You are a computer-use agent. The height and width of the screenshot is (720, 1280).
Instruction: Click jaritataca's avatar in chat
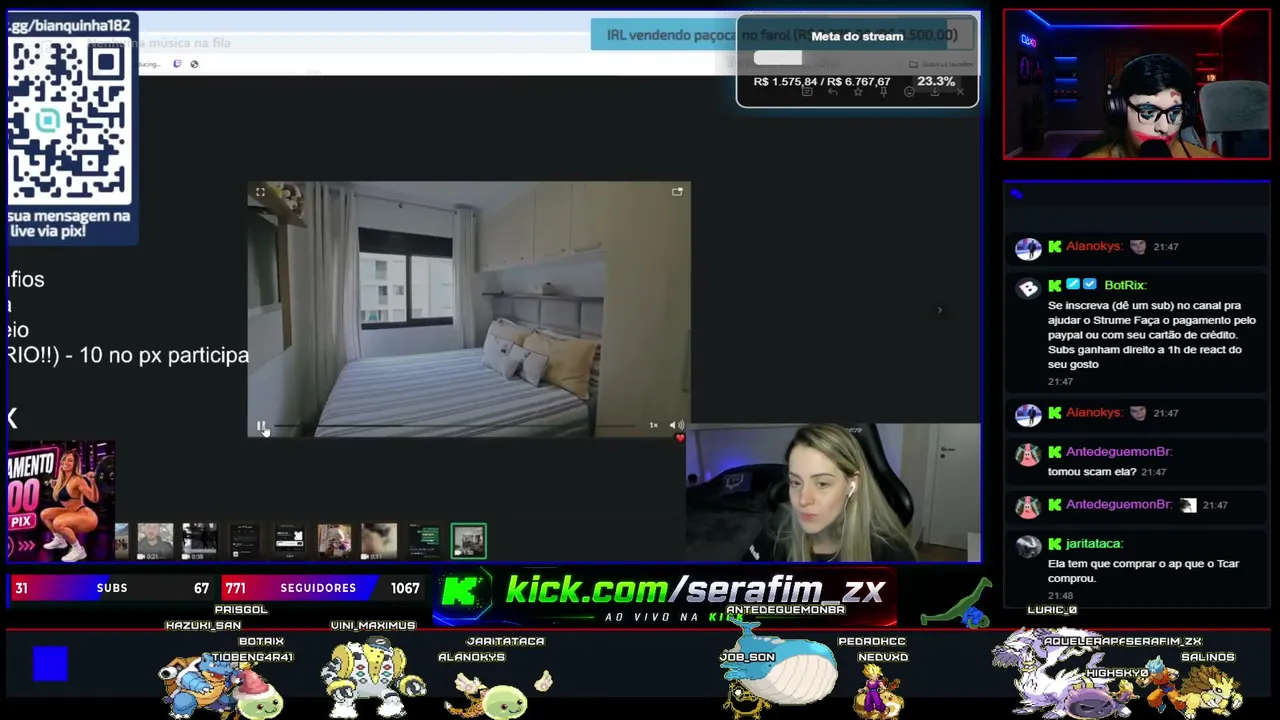click(x=1028, y=546)
